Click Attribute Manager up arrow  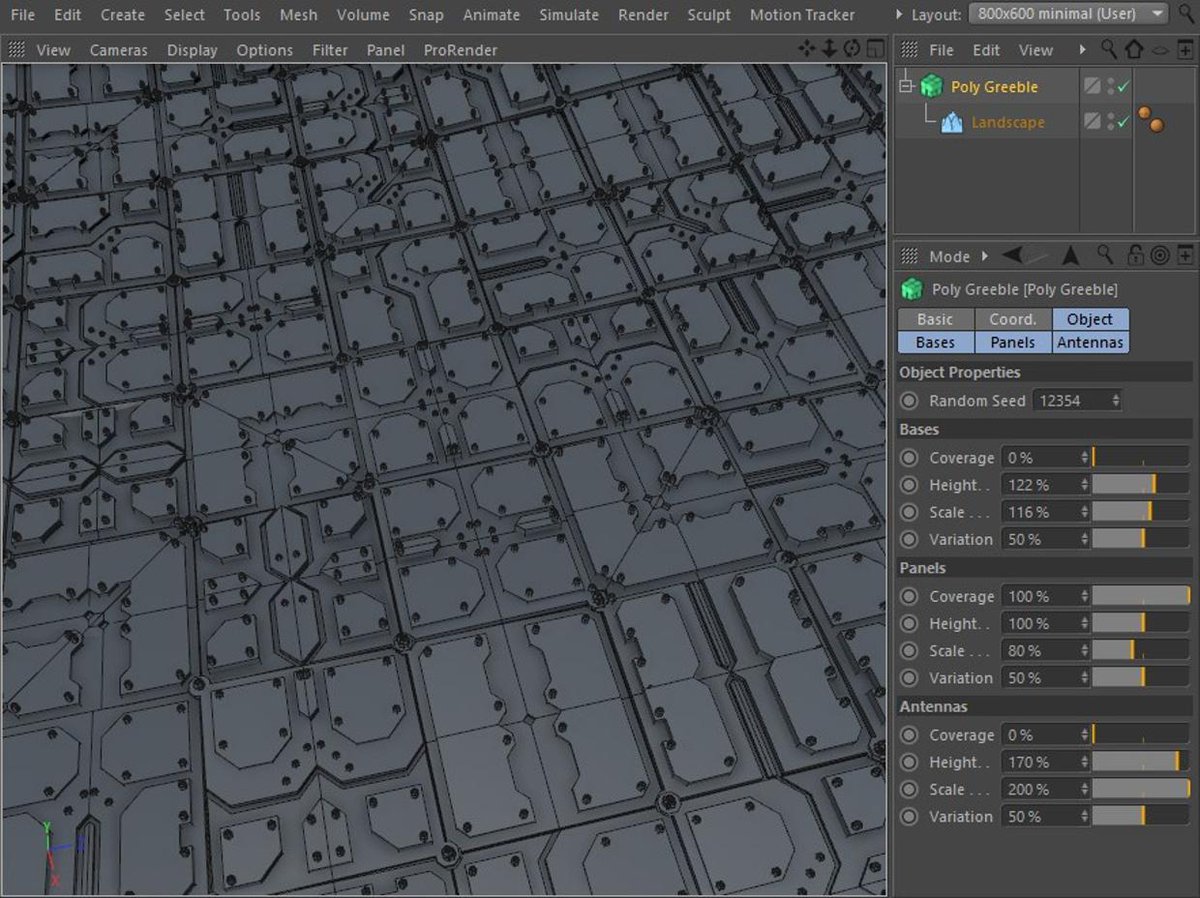[1071, 256]
